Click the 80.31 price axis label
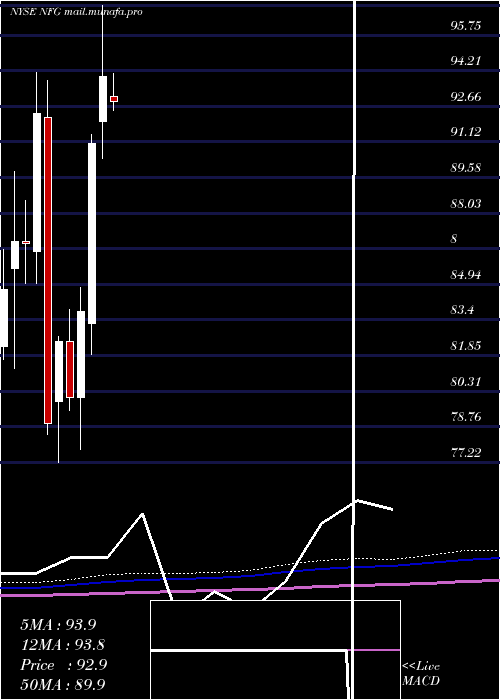 tap(466, 382)
